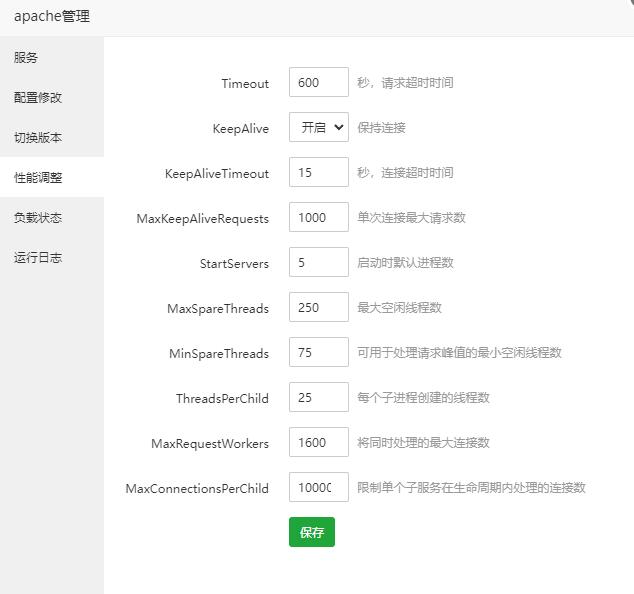Select the 性能调整 tab

[x=52, y=177]
